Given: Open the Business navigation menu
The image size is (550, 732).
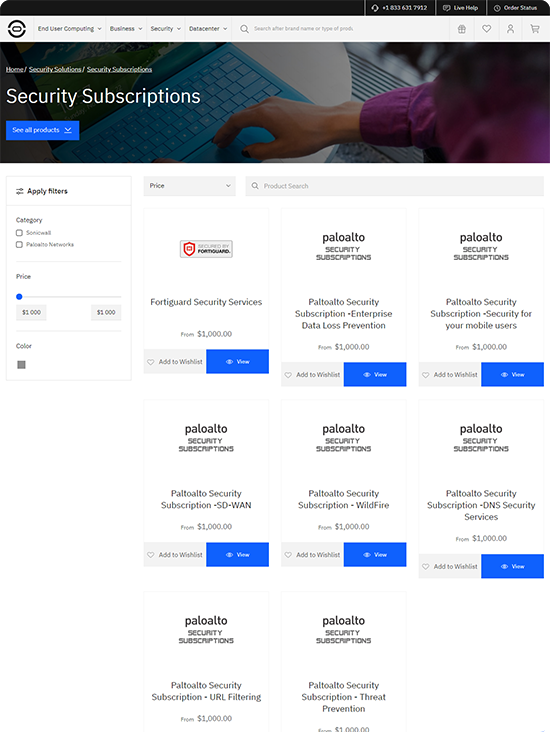Looking at the screenshot, I should pyautogui.click(x=126, y=29).
